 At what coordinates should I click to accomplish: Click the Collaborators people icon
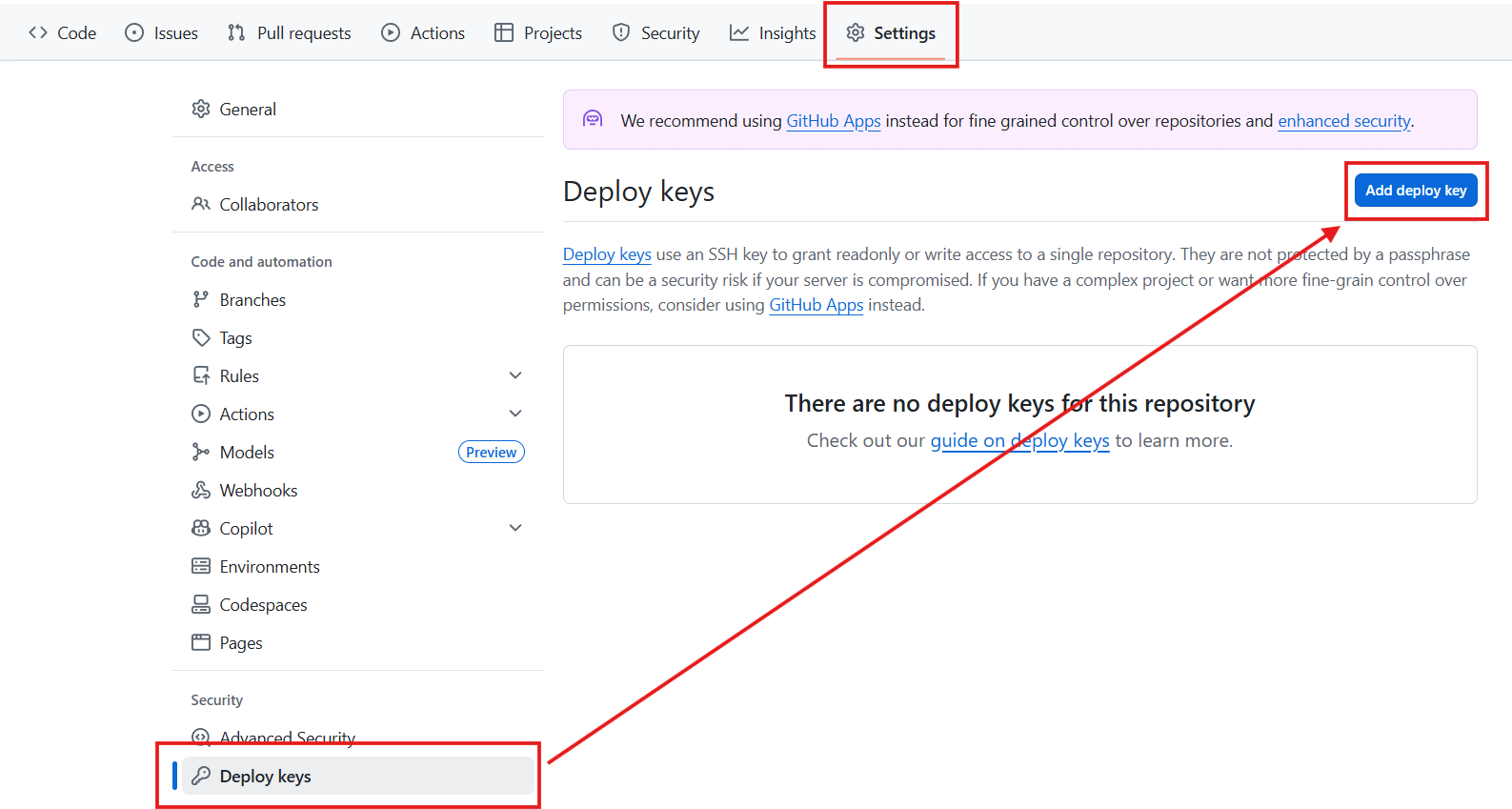(x=201, y=204)
